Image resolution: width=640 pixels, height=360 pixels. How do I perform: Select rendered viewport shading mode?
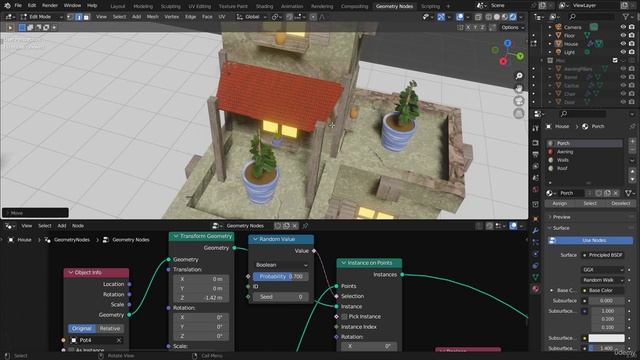pos(513,17)
